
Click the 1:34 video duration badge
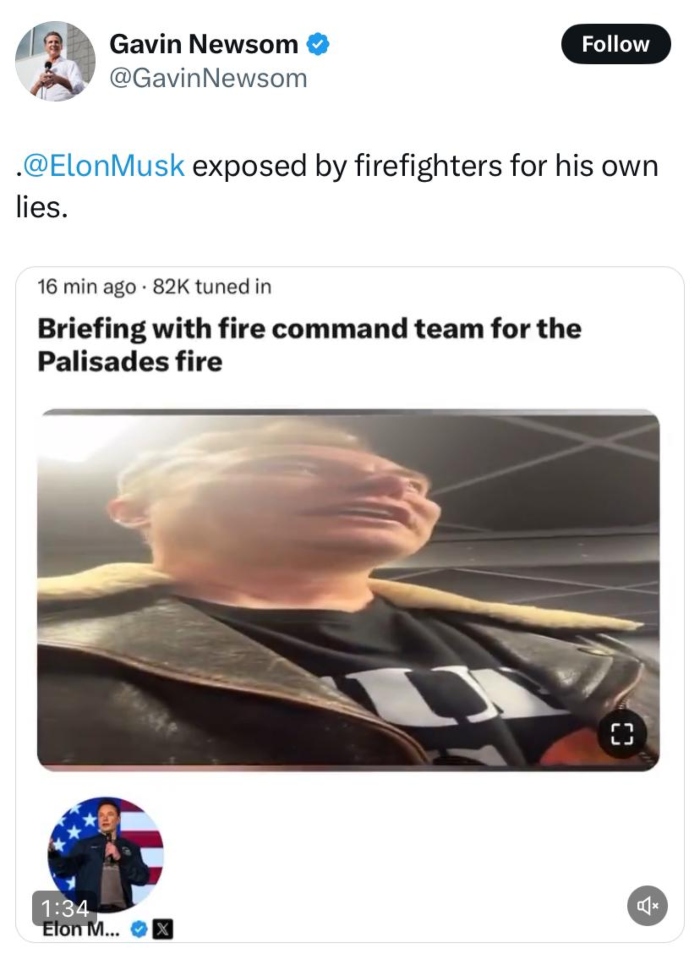[64, 908]
